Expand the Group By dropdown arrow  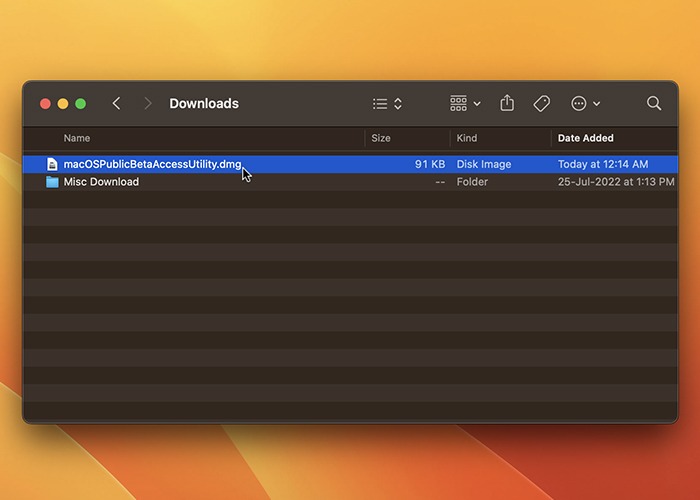pyautogui.click(x=477, y=104)
